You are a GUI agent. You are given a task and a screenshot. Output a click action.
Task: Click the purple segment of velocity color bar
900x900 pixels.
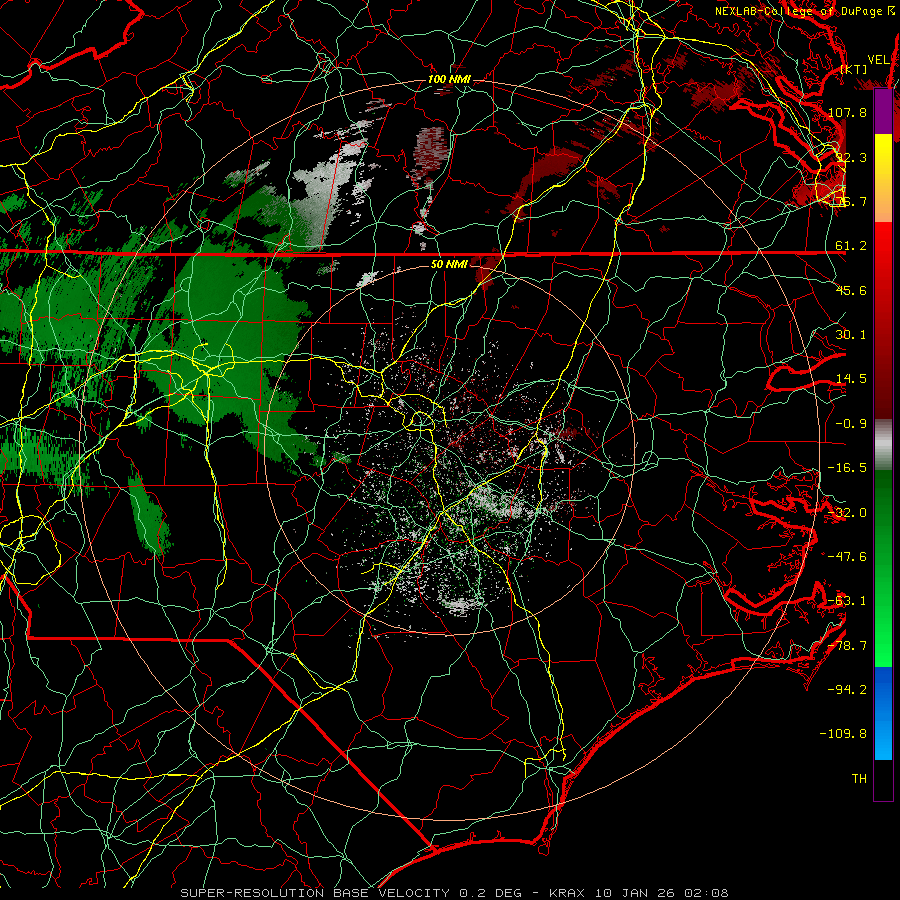[x=883, y=112]
